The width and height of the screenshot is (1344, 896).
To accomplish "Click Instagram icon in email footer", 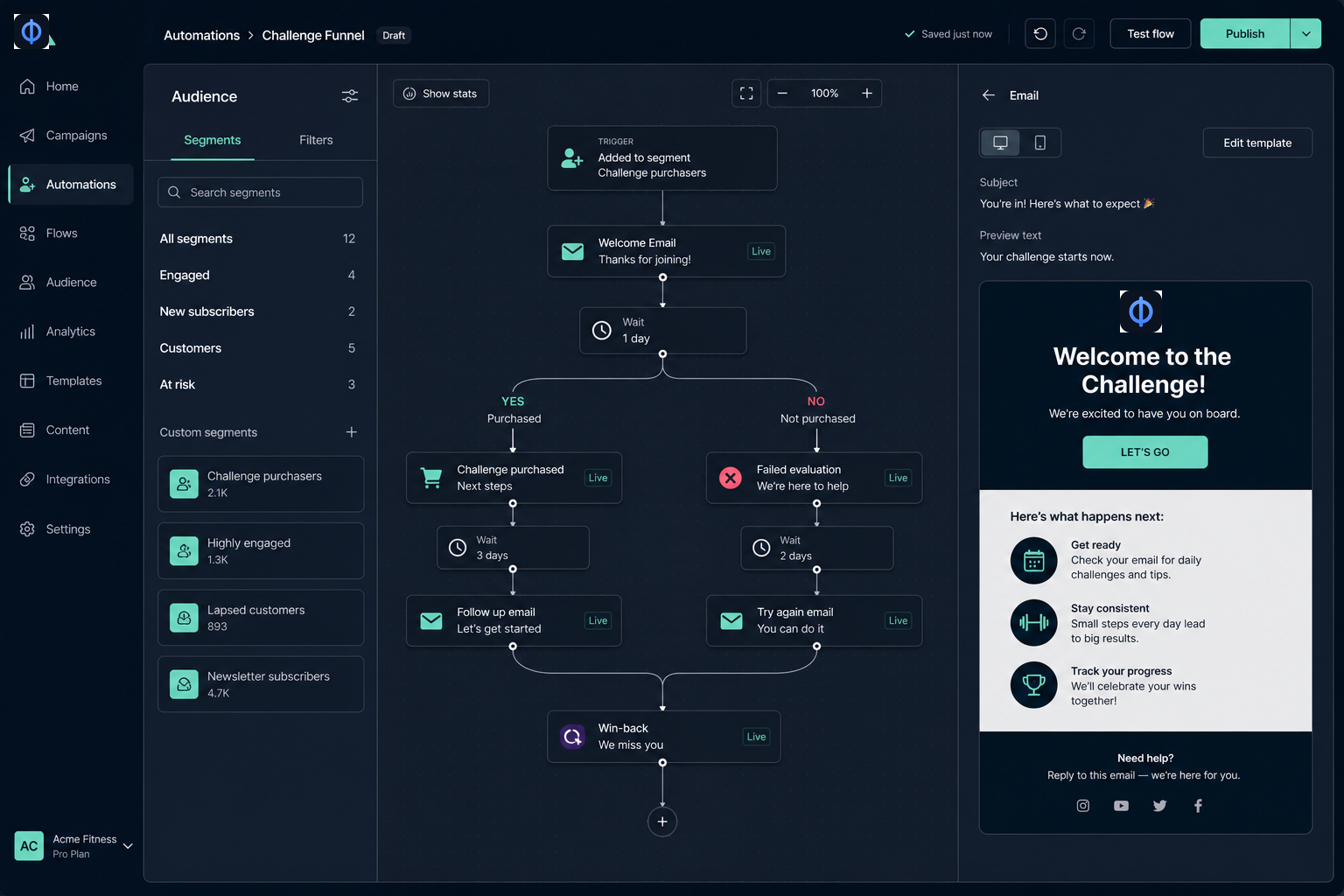I will point(1083,806).
